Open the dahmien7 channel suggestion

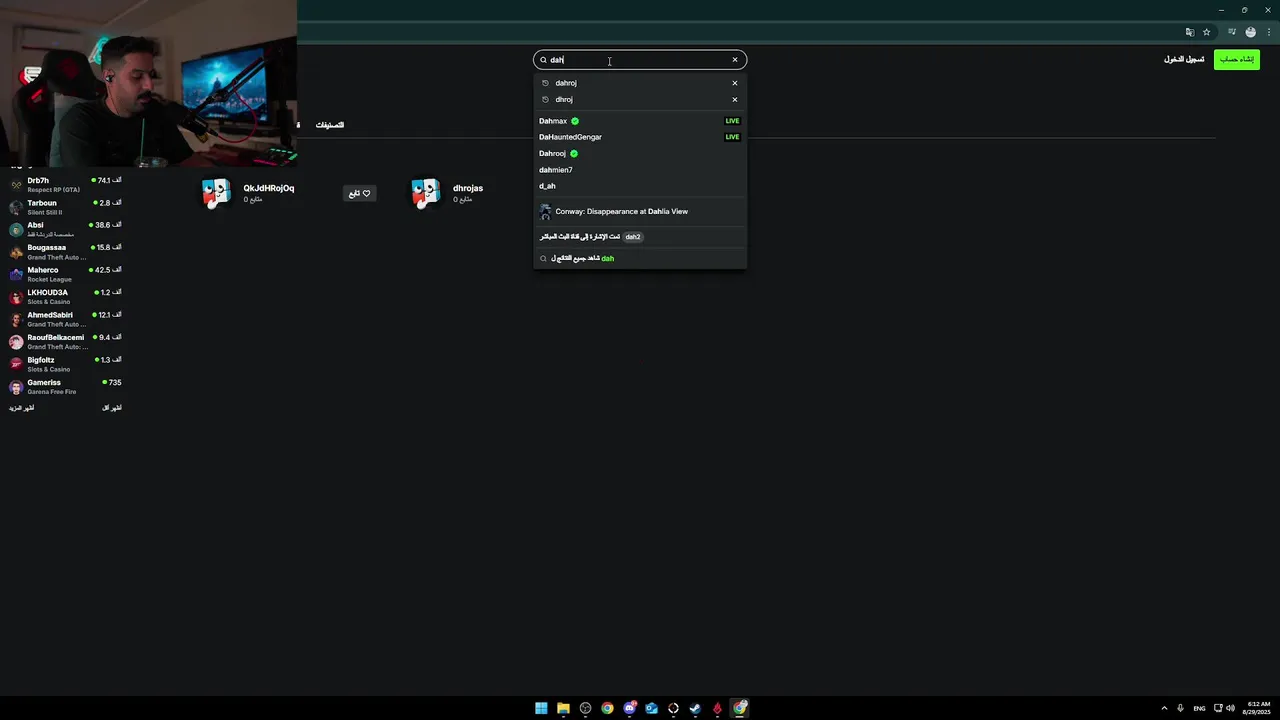pyautogui.click(x=640, y=170)
